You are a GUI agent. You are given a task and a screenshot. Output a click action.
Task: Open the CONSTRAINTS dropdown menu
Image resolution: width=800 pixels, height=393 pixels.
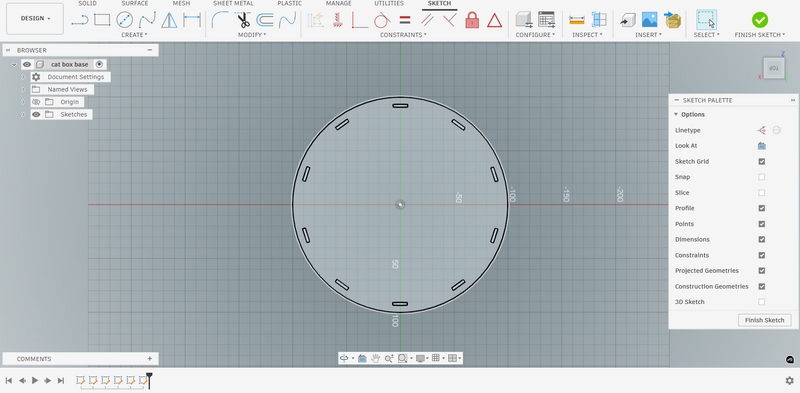coord(404,35)
